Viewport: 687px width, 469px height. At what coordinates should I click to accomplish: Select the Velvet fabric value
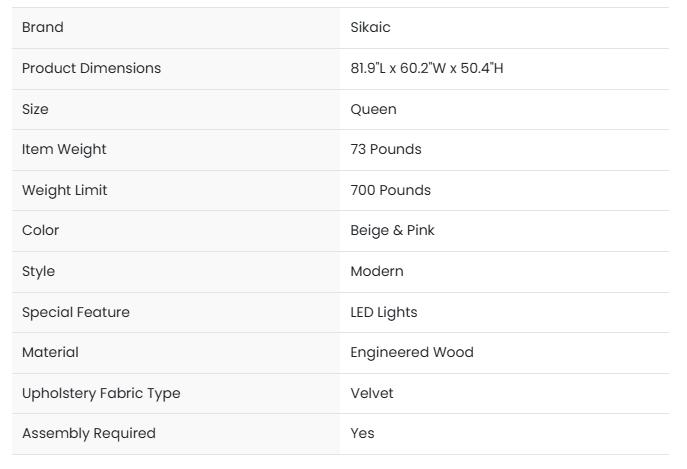[372, 393]
